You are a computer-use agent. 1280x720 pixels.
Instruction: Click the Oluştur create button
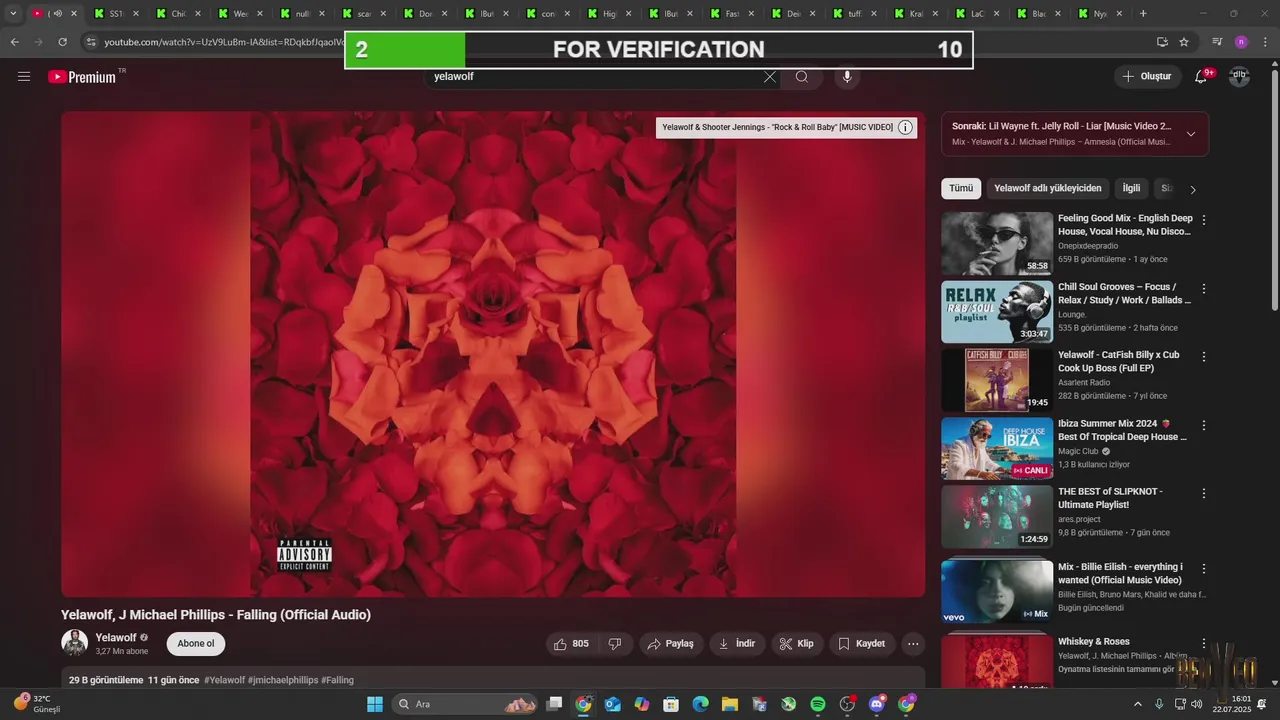coord(1146,76)
